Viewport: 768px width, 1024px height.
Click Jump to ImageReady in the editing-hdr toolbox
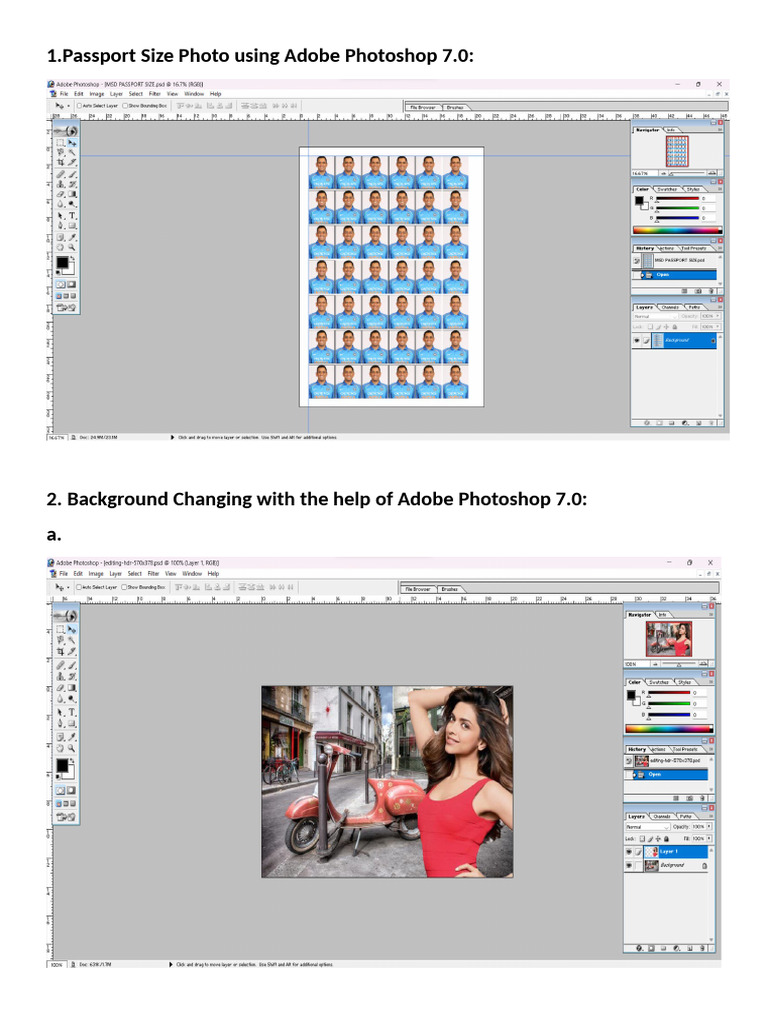(x=66, y=817)
